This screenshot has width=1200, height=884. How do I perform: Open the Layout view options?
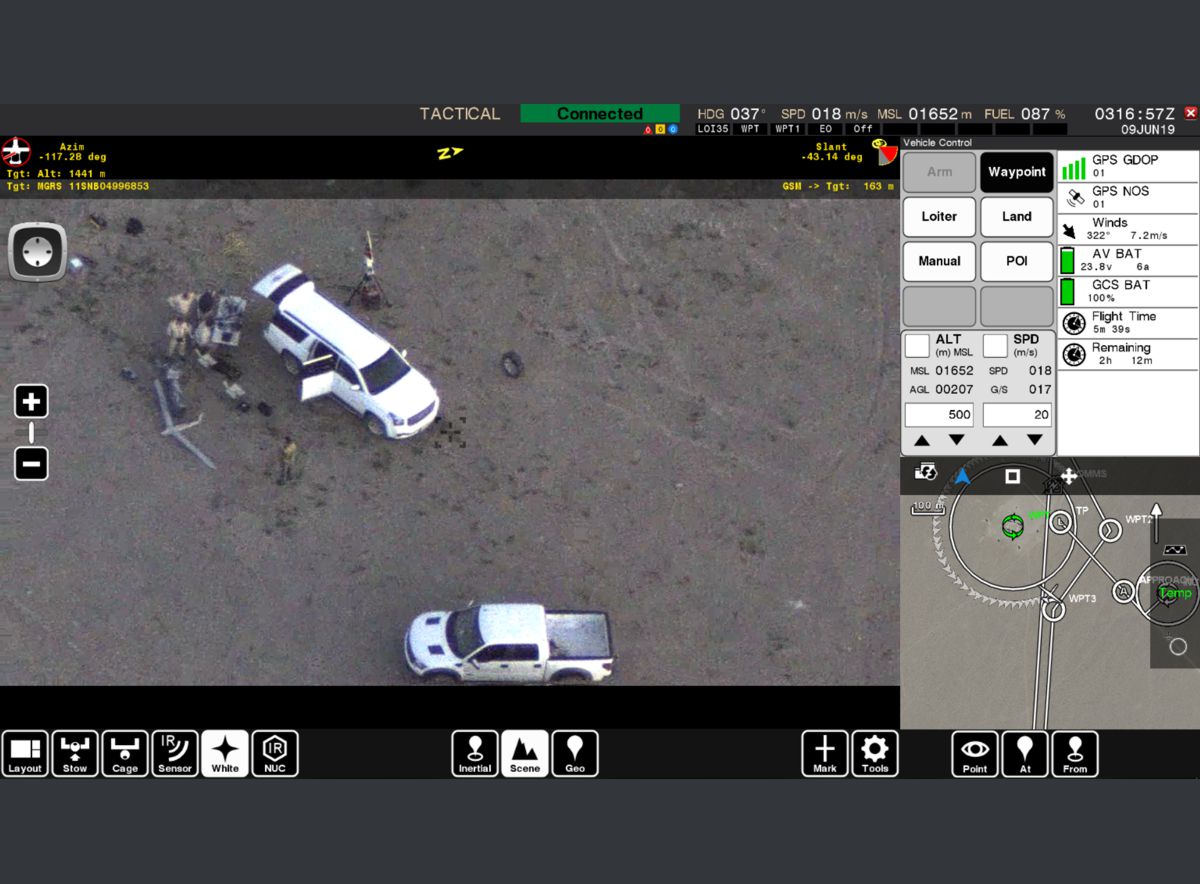click(25, 754)
